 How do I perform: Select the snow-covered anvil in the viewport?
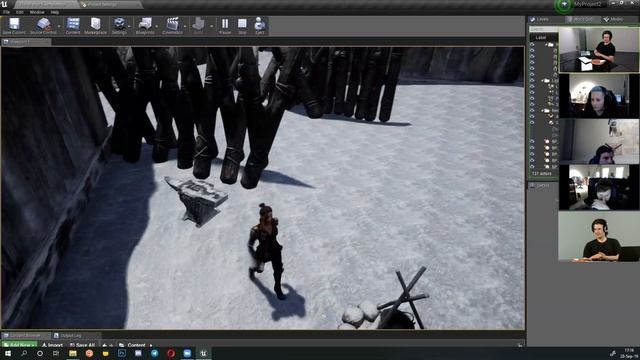197,201
